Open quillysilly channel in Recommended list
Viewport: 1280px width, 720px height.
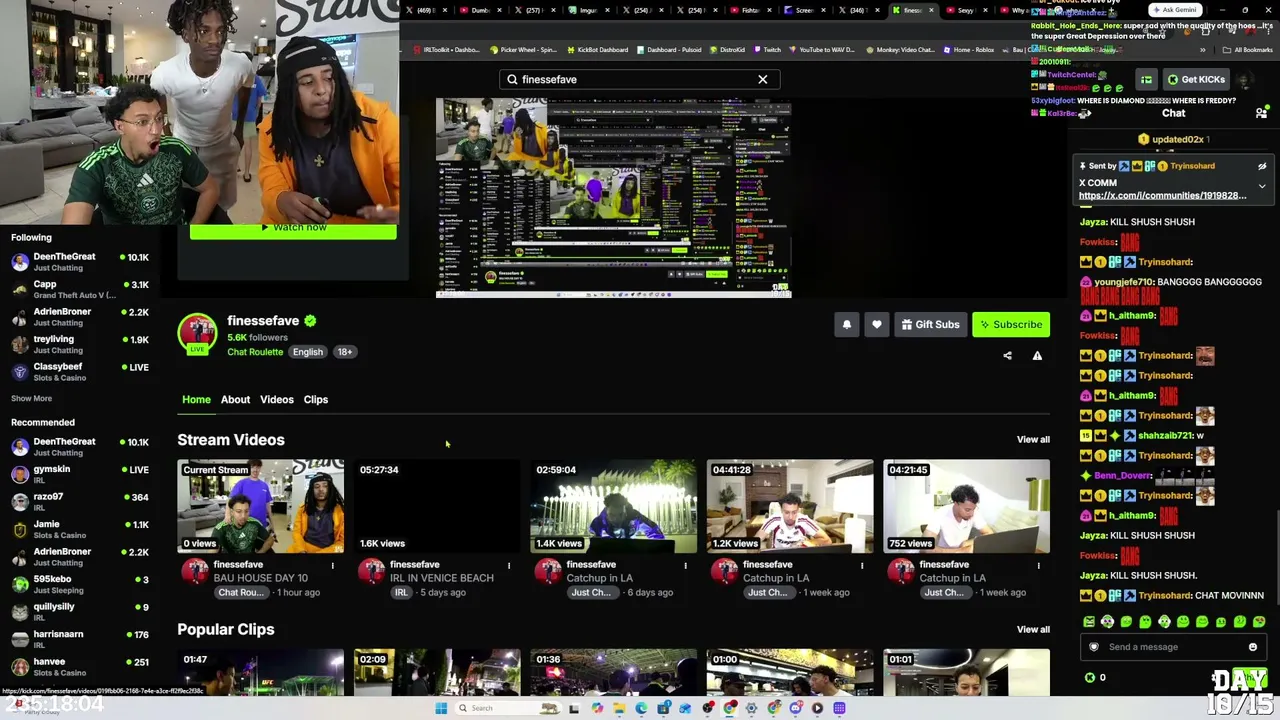(80, 612)
